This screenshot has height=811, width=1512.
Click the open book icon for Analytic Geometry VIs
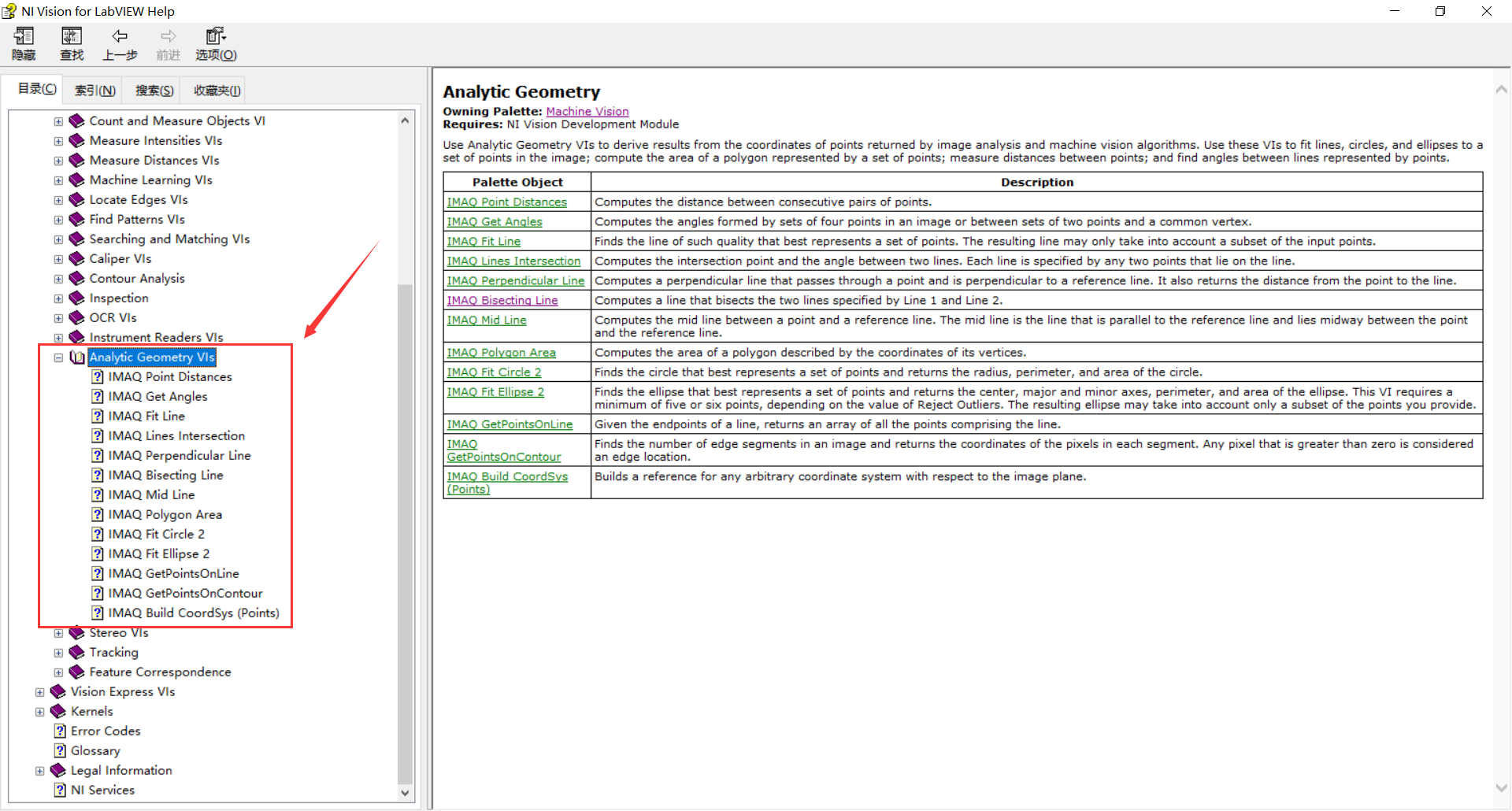pyautogui.click(x=77, y=357)
